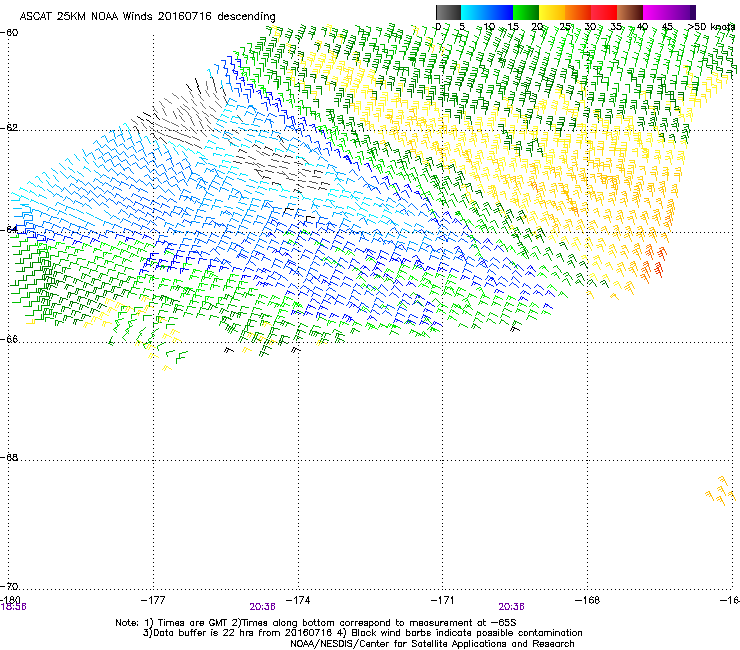Click the isolated yellow wind barbs cluster near -68
The width and height of the screenshot is (740, 650).
(720, 491)
